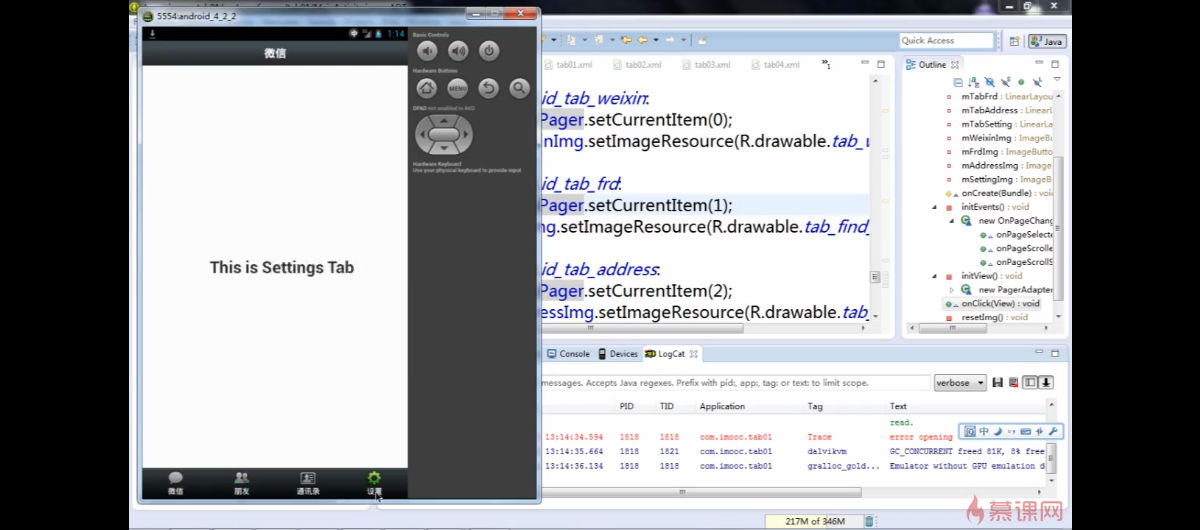Toggle IME Chinese 中 mode
Viewport: 1200px width, 530px height.
(x=984, y=431)
